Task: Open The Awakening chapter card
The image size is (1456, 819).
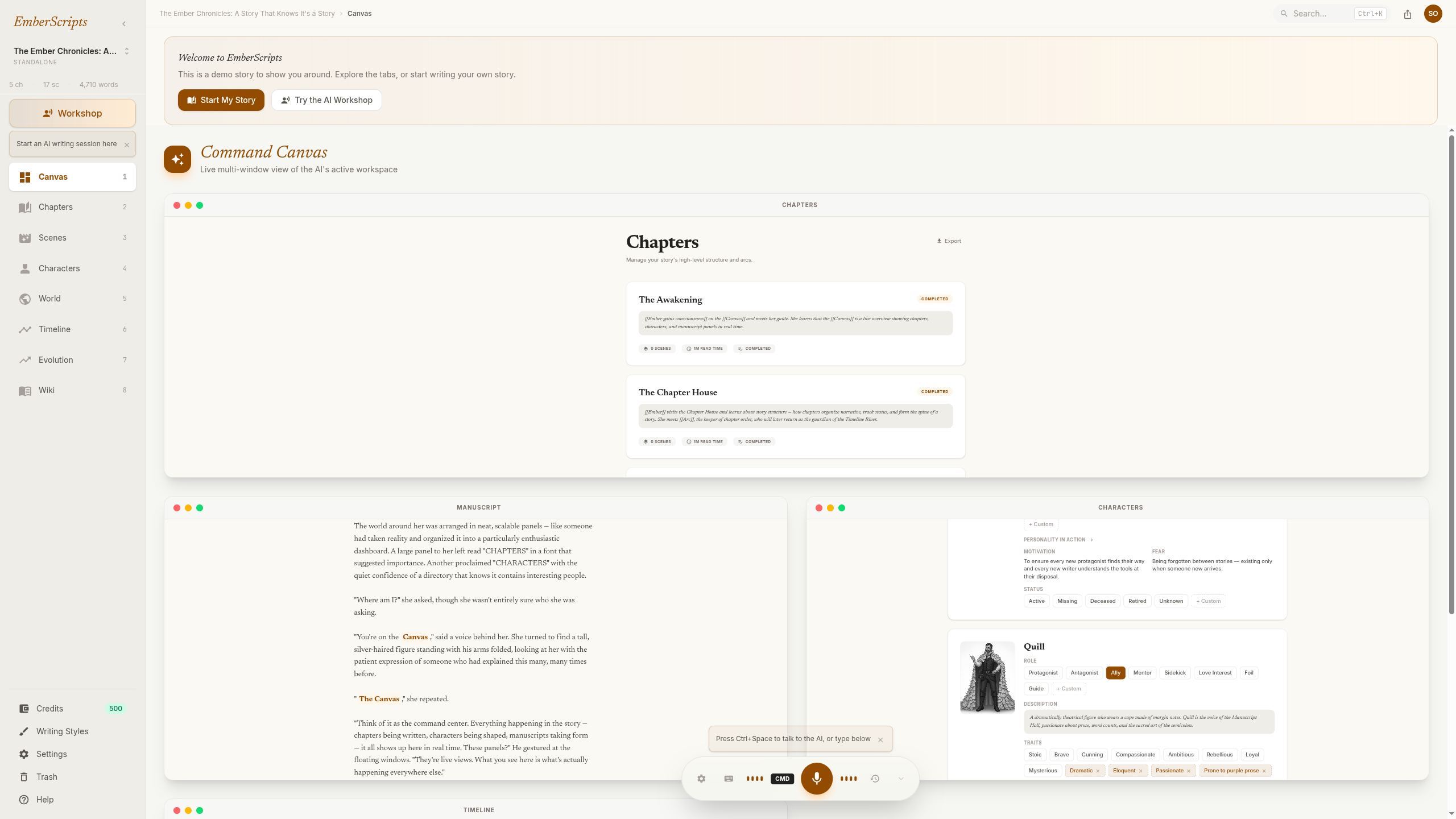Action: coord(796,324)
